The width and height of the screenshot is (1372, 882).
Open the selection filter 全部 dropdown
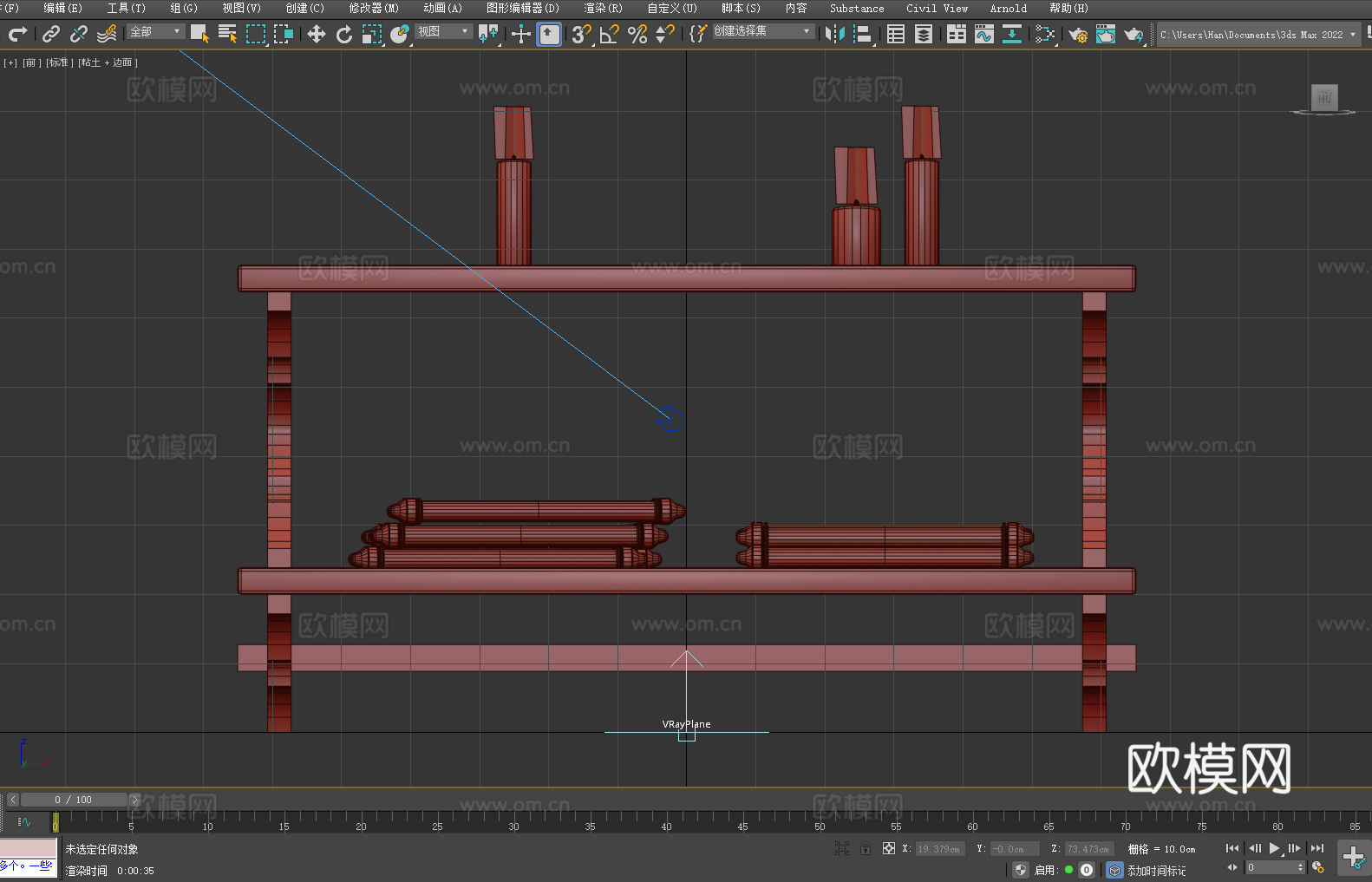click(156, 31)
